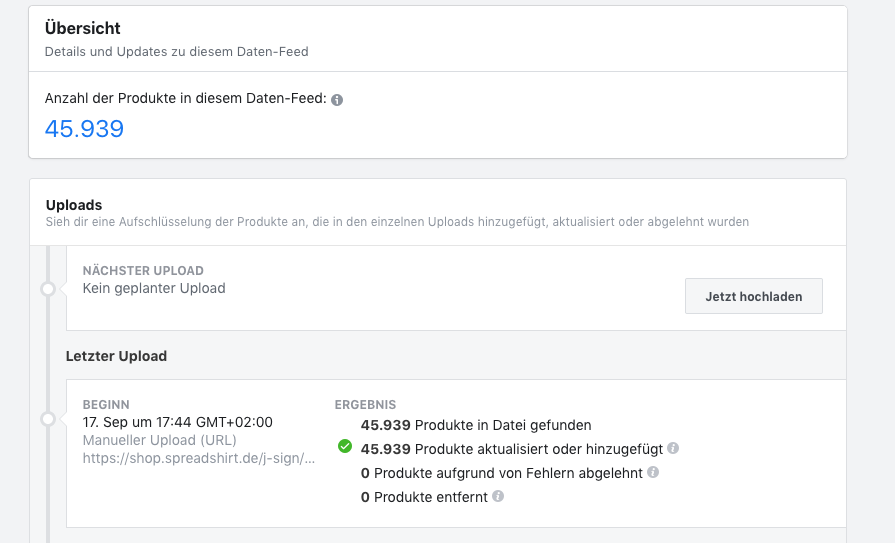Screen dimensions: 895x543
Task: Click the "Übersicht" section heading
Action: (82, 28)
